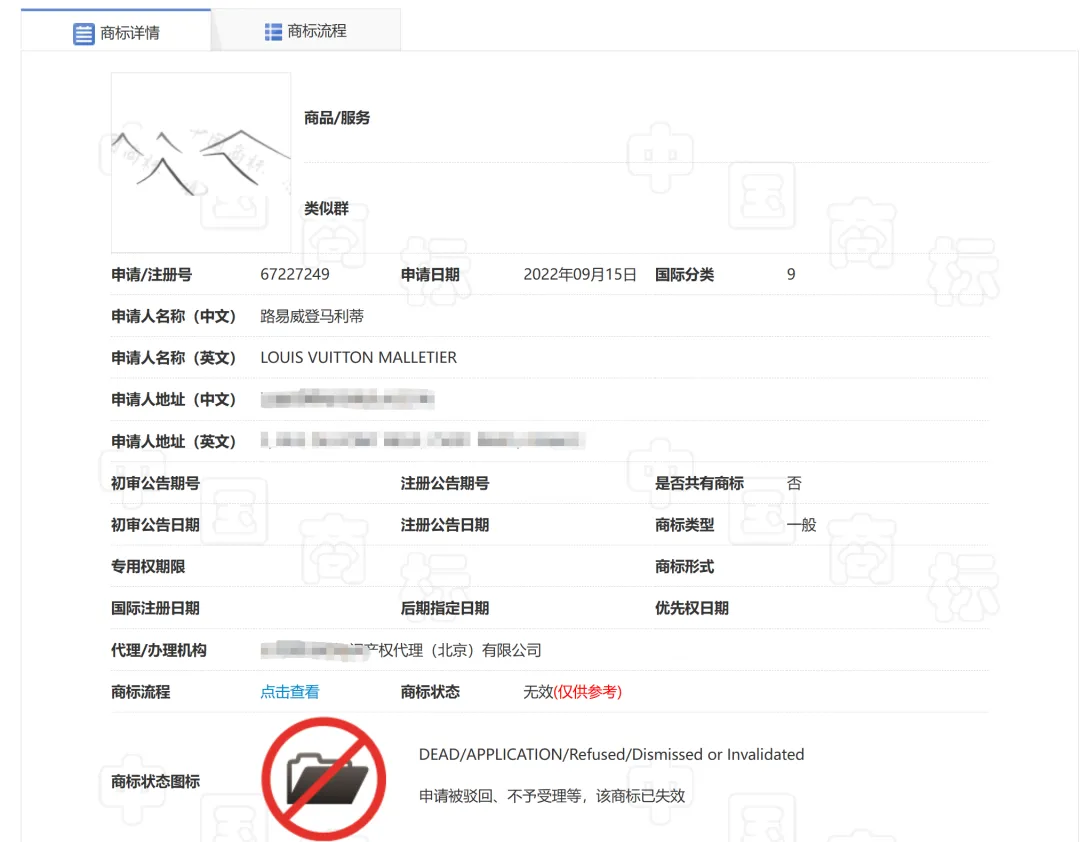Click the 注册公告期号 label

point(445,483)
